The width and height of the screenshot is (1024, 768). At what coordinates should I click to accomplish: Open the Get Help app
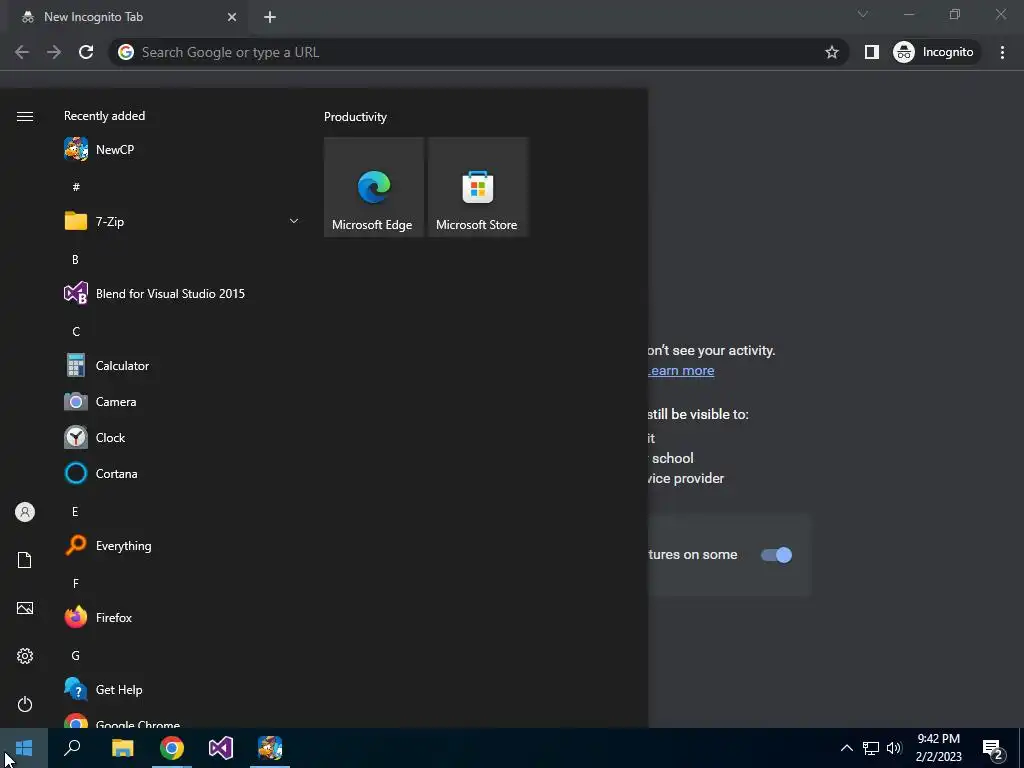coord(182,690)
